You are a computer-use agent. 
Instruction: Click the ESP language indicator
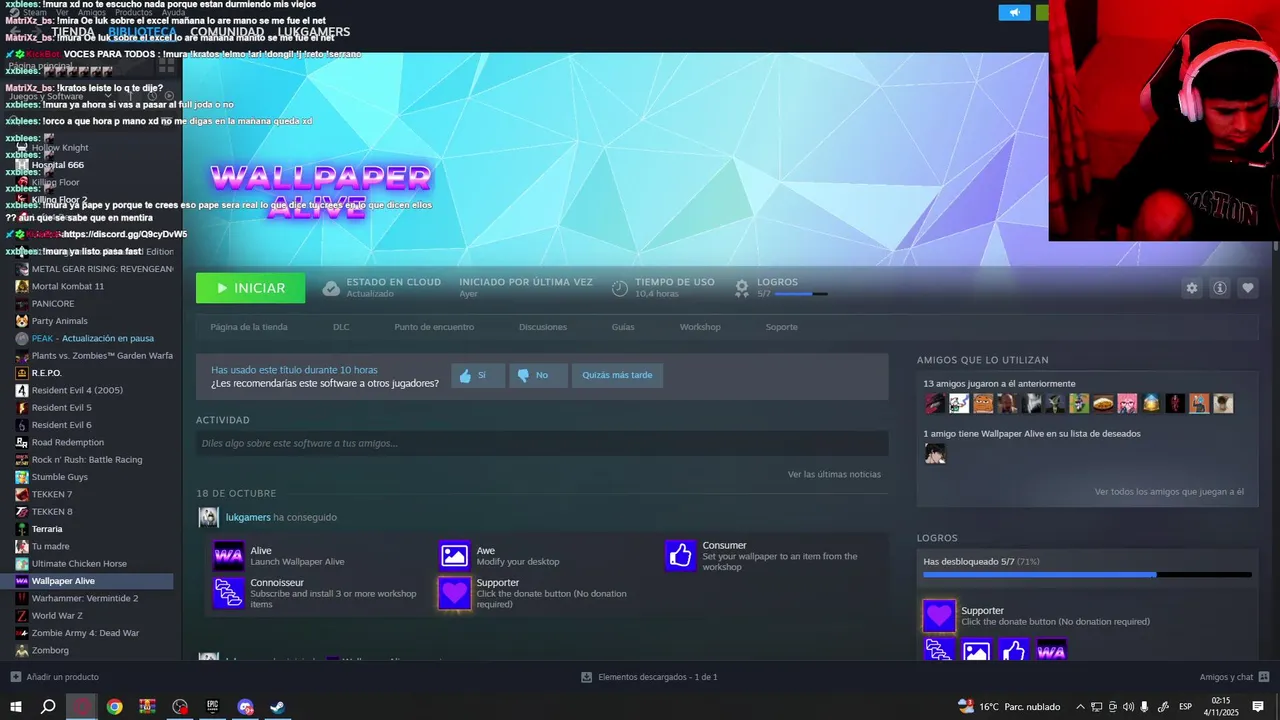click(1185, 707)
